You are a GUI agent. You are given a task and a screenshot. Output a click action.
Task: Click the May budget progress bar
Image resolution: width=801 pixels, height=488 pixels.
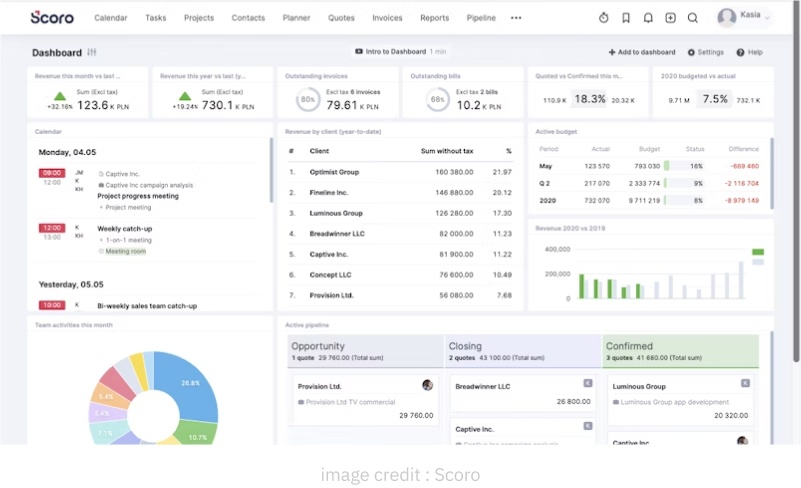[x=686, y=166]
